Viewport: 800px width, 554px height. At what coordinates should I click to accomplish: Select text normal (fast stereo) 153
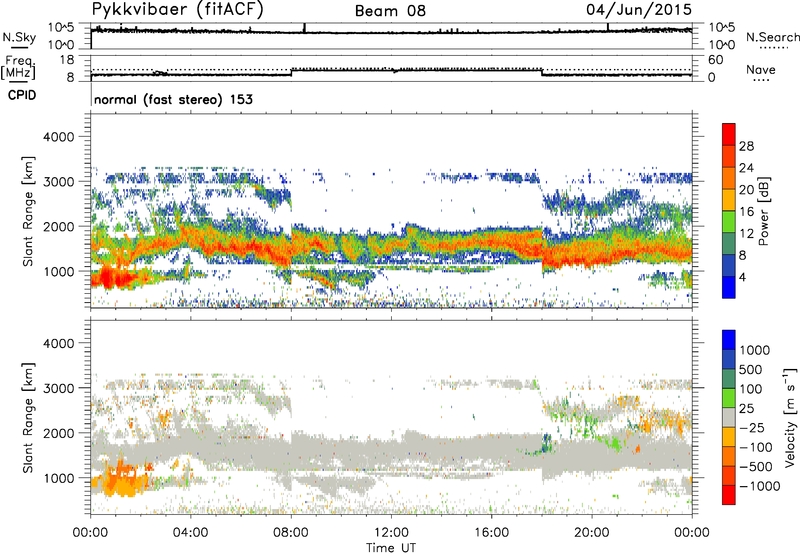173,99
